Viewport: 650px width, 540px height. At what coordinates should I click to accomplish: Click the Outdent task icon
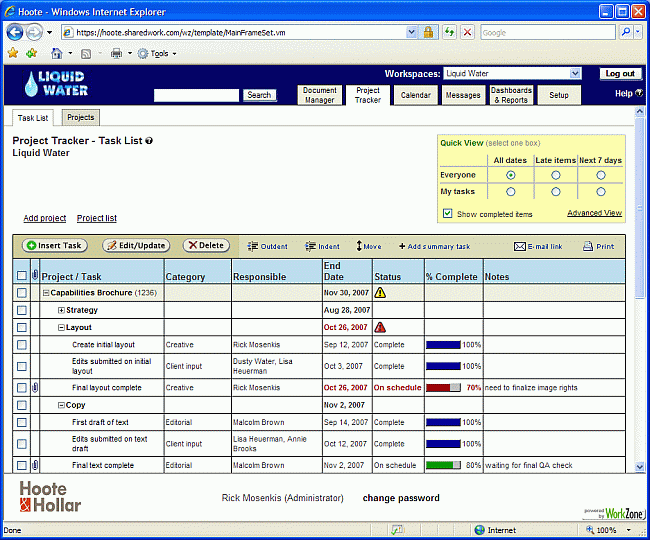[253, 246]
